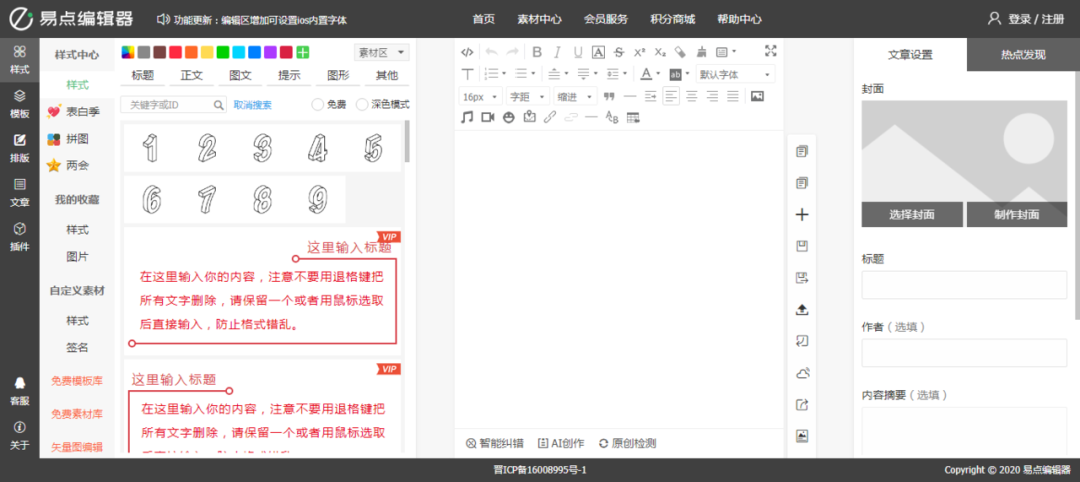This screenshot has height=482, width=1080.
Task: Click the fullscreen editor icon
Action: 770,52
